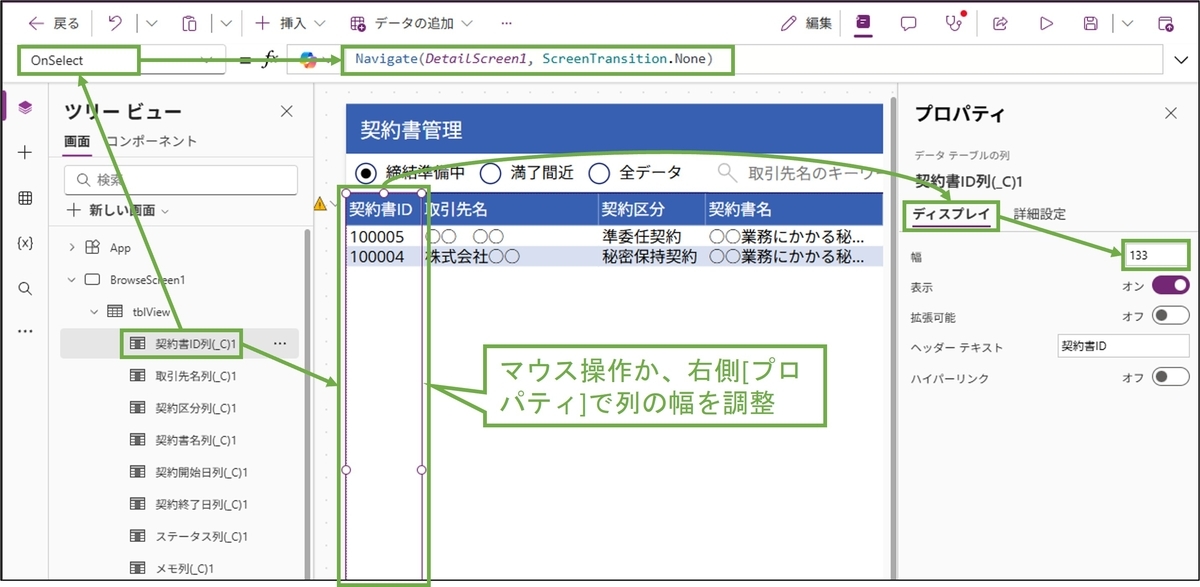Click the 取引先名 column header

click(x=510, y=210)
